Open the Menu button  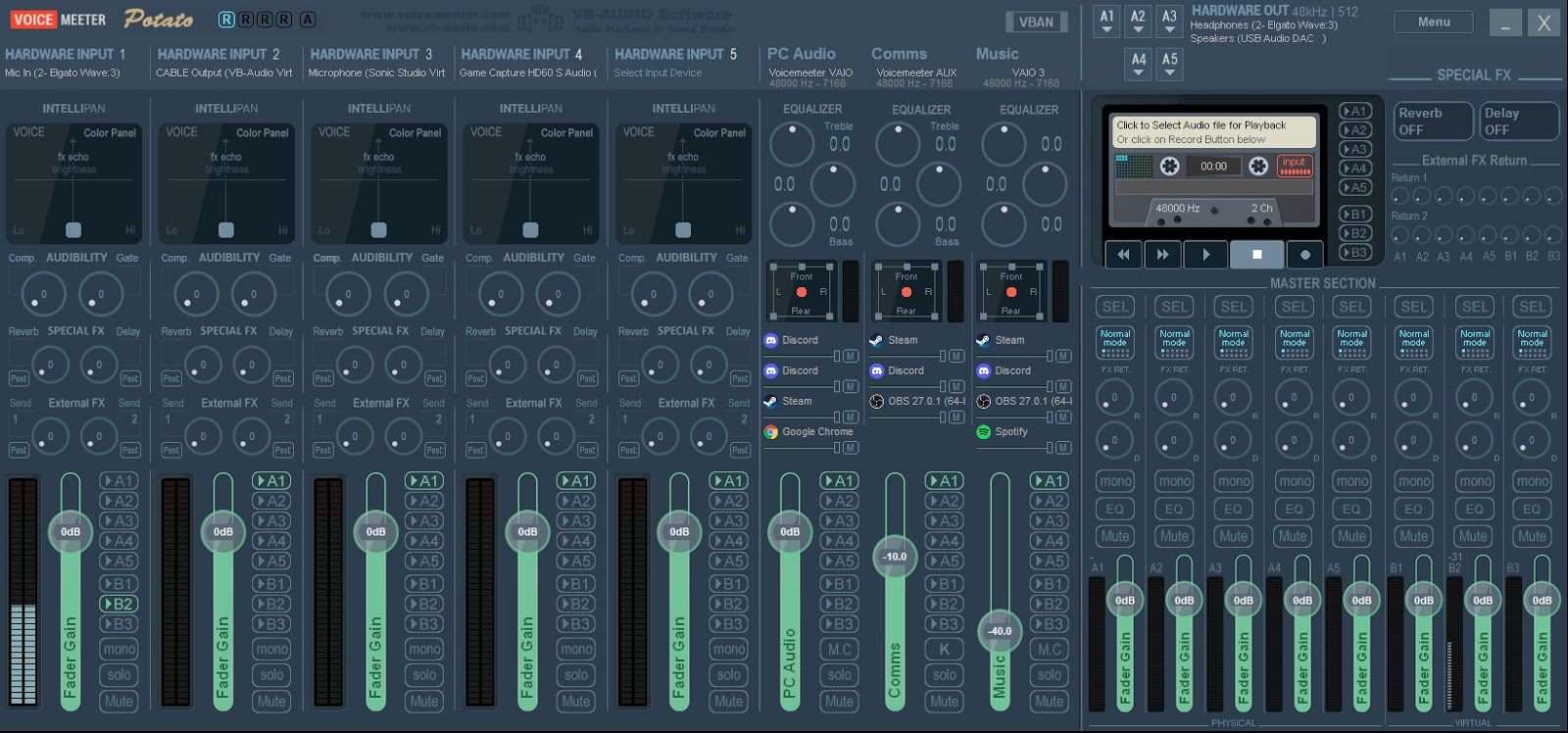(x=1433, y=22)
